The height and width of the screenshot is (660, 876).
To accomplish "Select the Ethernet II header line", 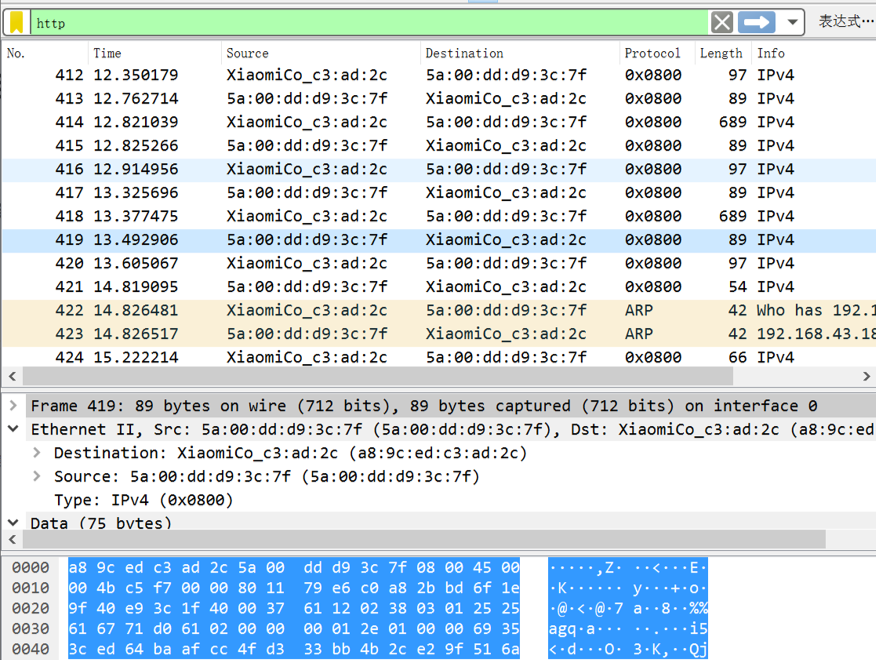I will 451,429.
